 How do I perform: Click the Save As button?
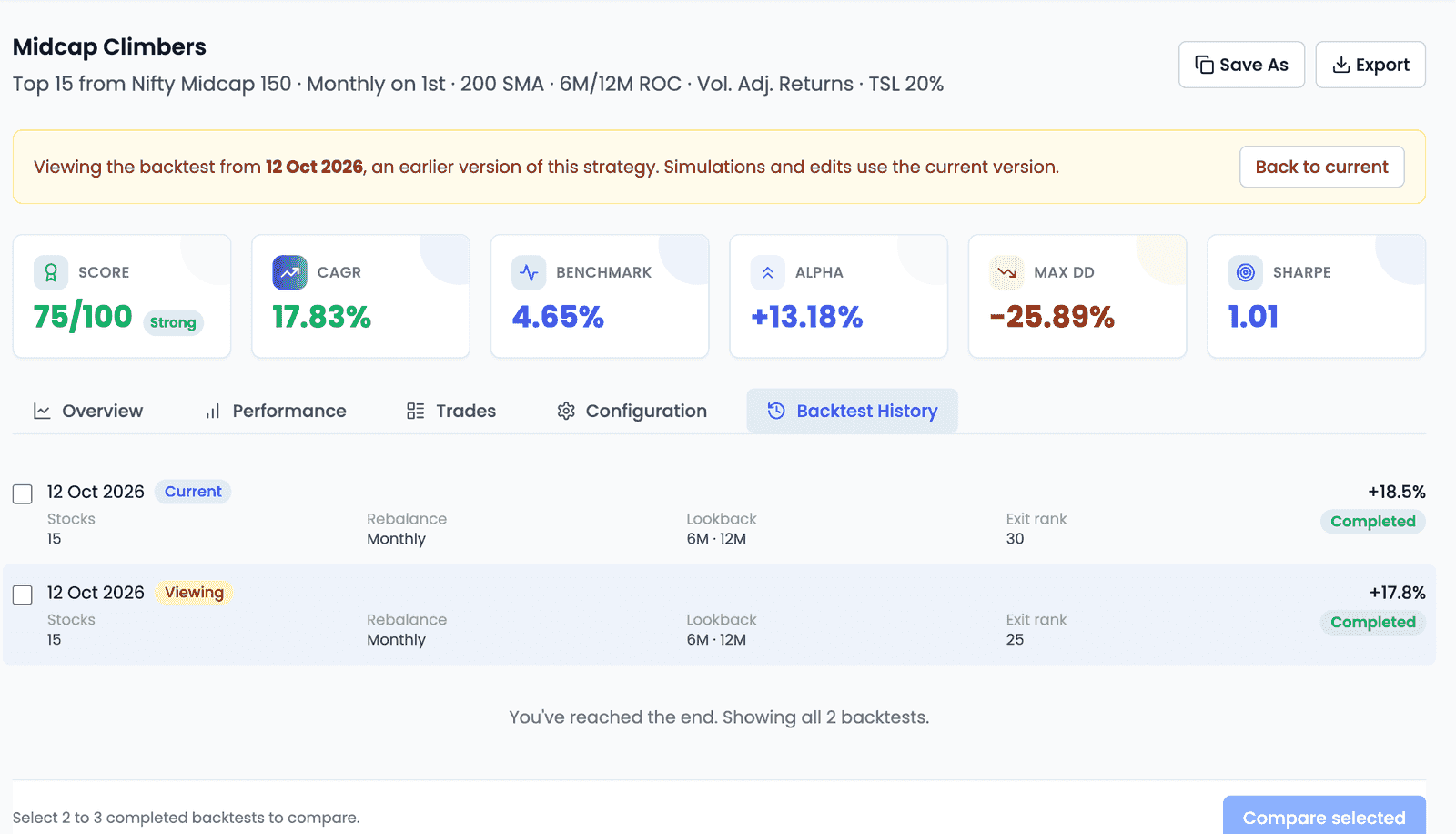[1241, 65]
